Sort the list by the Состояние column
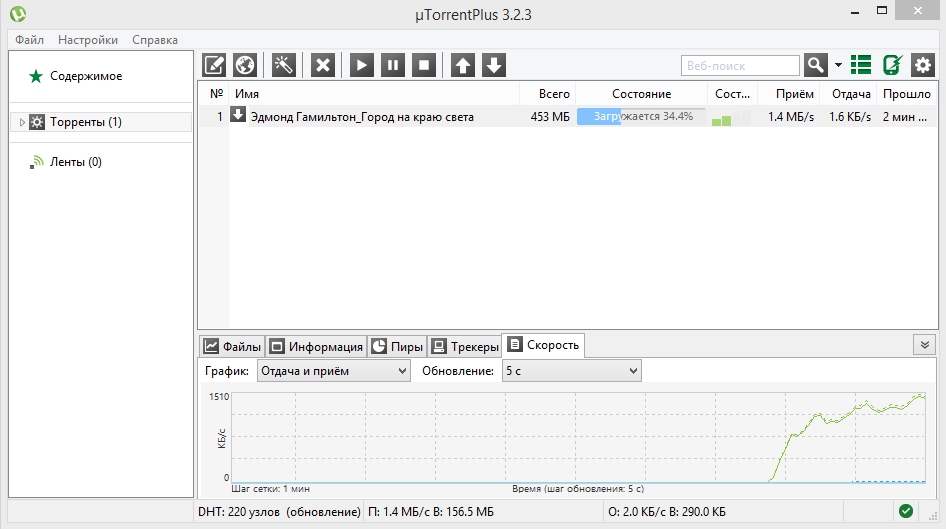The image size is (946, 529). pyautogui.click(x=641, y=93)
